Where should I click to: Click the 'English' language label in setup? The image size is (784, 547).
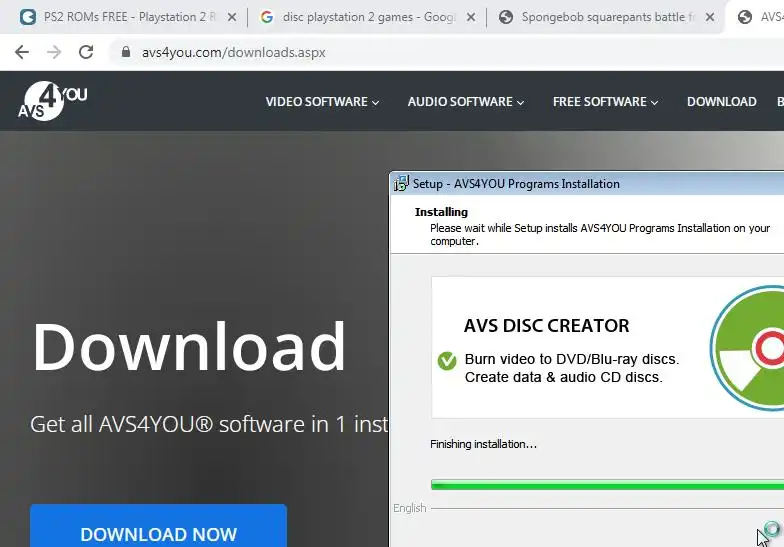click(x=410, y=508)
